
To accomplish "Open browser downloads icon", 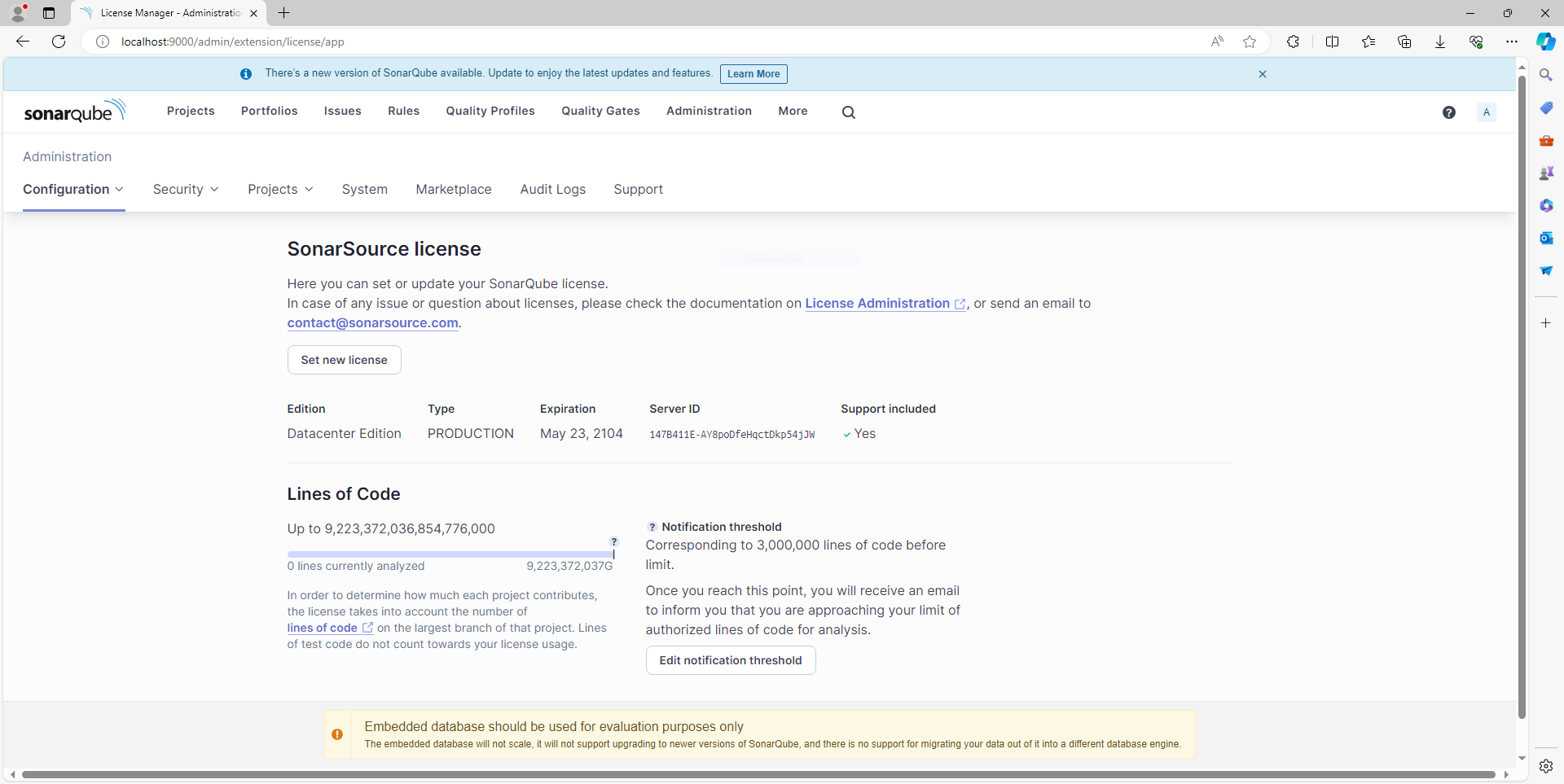I will pos(1439,42).
